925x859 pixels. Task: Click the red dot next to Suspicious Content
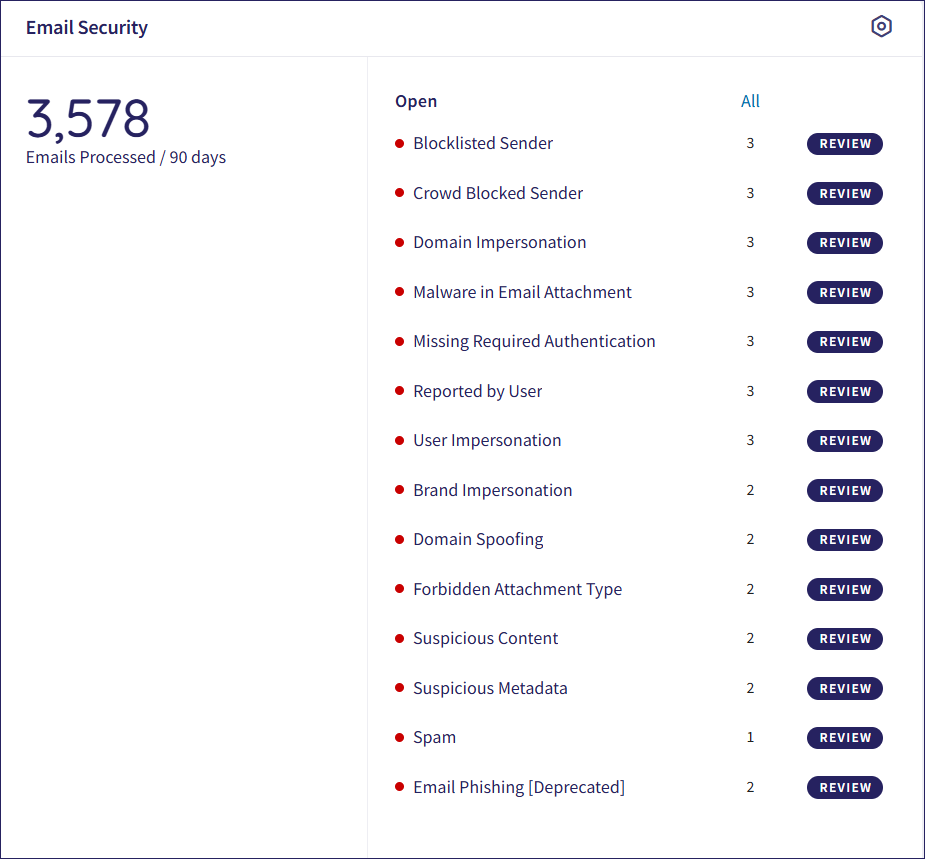click(400, 638)
